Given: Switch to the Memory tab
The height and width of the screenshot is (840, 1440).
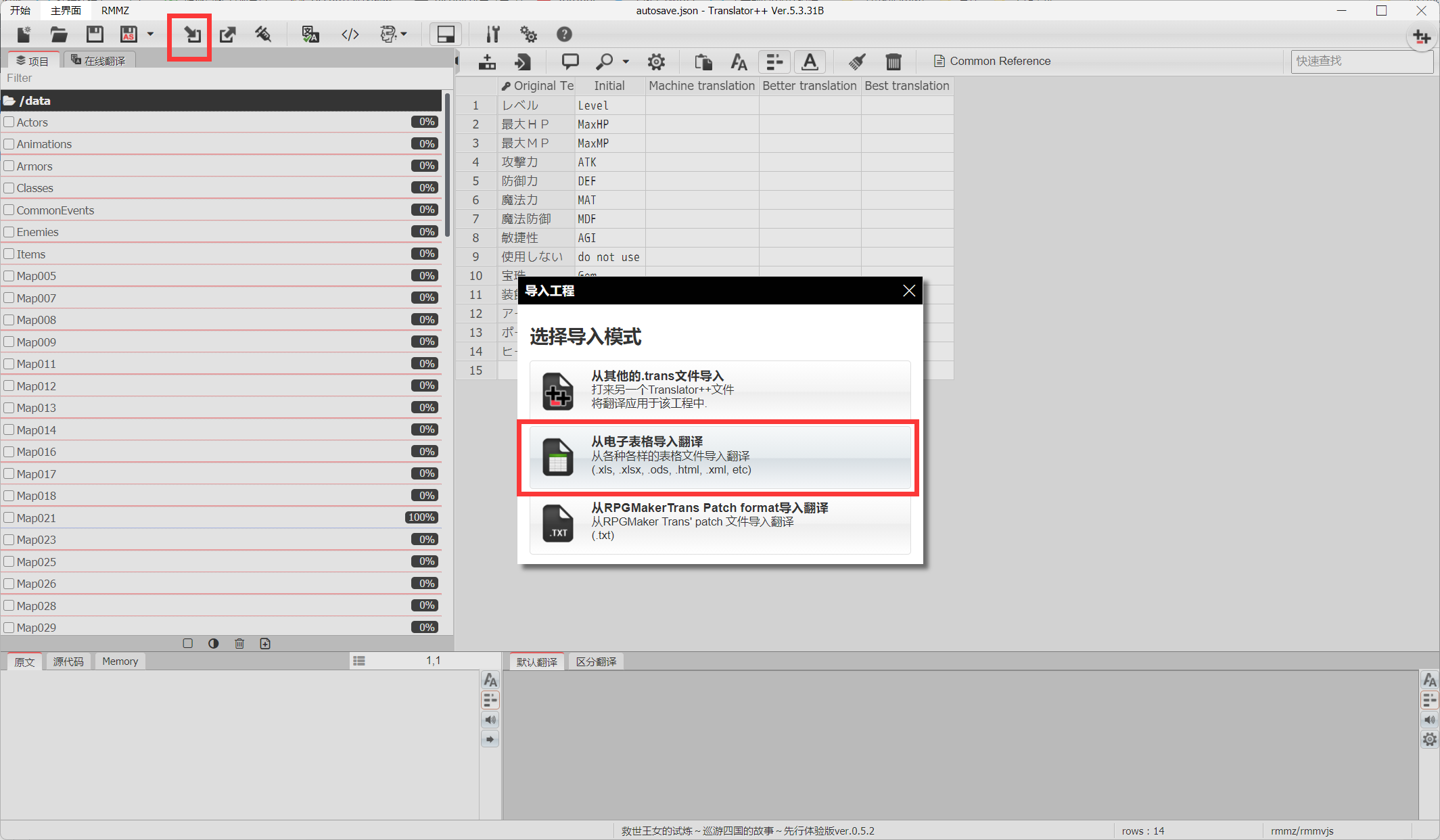Looking at the screenshot, I should click(x=120, y=661).
